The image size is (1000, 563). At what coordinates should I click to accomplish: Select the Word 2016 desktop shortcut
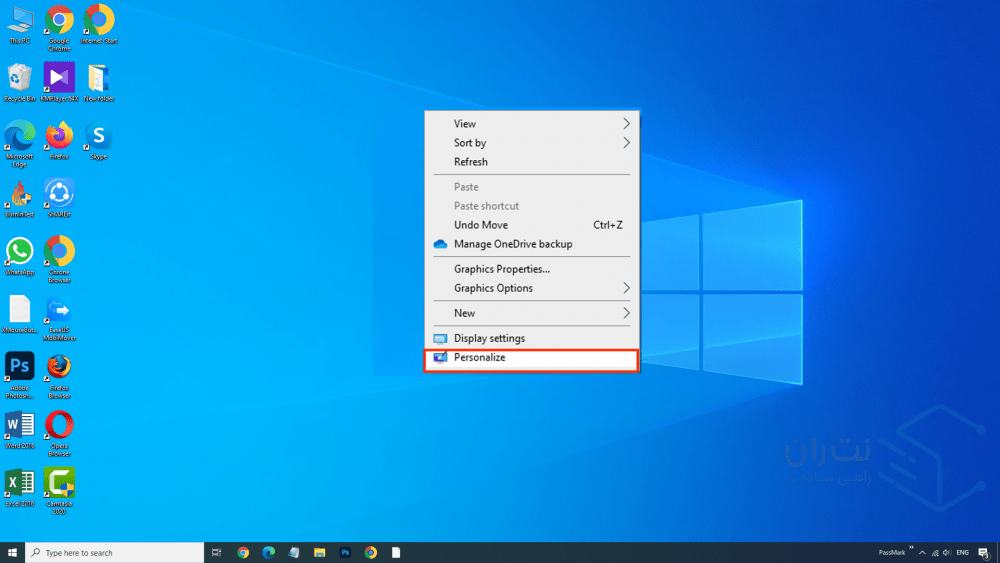(20, 430)
